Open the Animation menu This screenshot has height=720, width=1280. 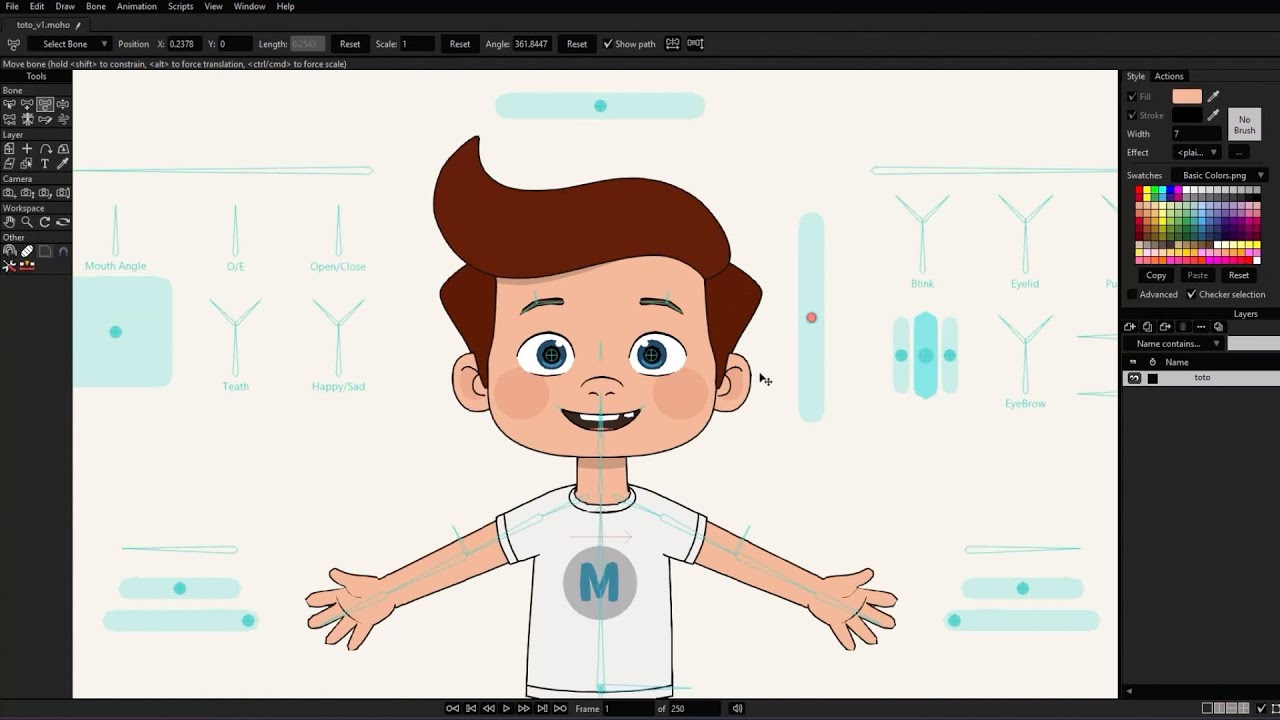click(x=136, y=7)
